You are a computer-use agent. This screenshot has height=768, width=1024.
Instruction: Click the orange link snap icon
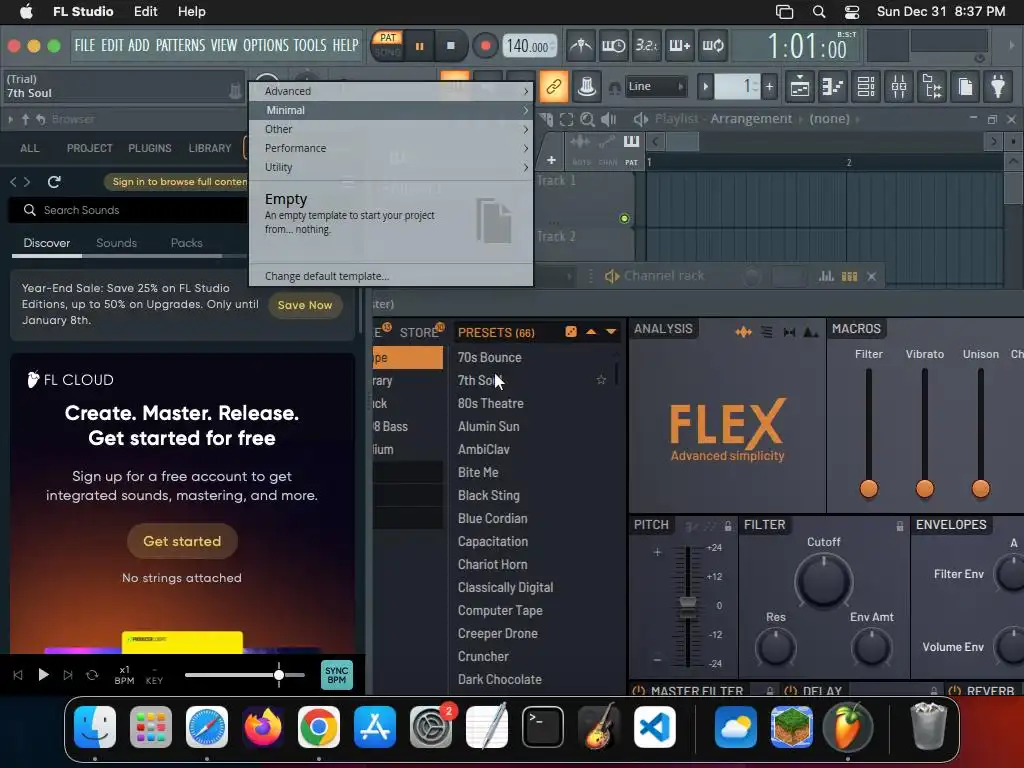tap(554, 86)
